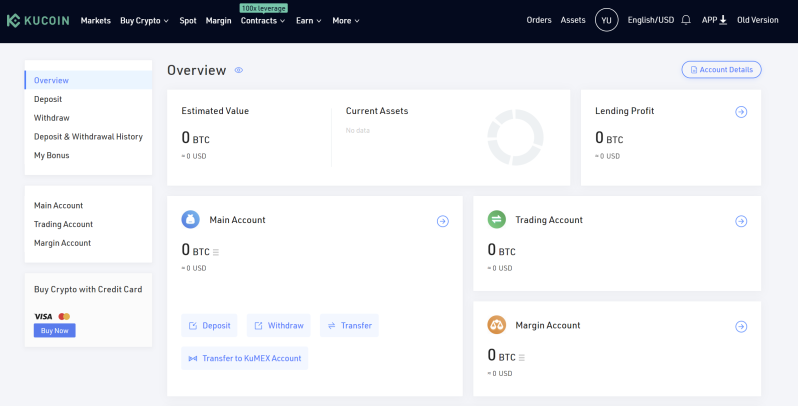The width and height of the screenshot is (798, 406).
Task: Click the Buy Now button
Action: 54,331
